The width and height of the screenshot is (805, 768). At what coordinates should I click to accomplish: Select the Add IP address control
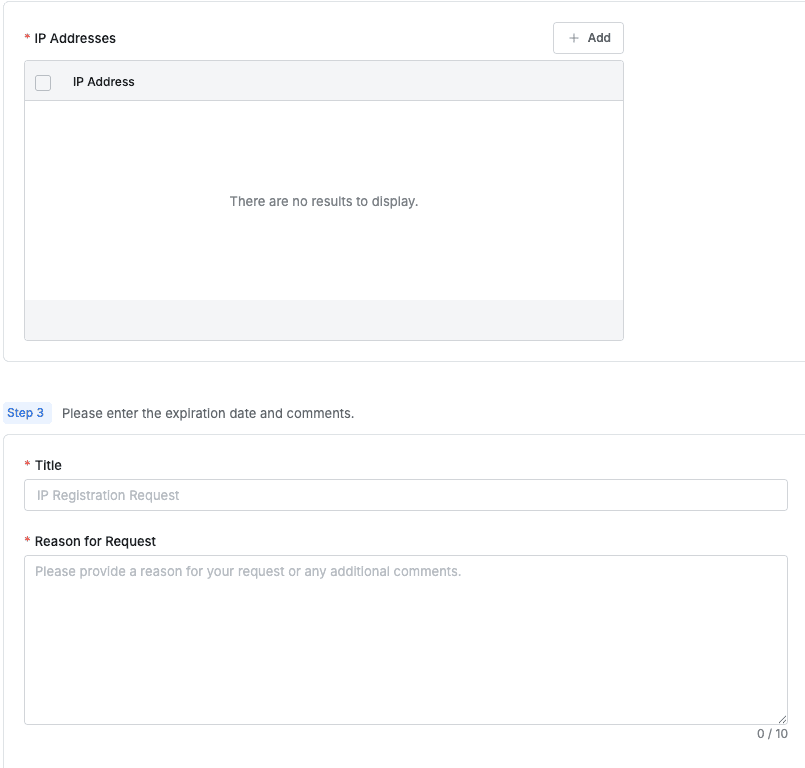click(x=588, y=38)
